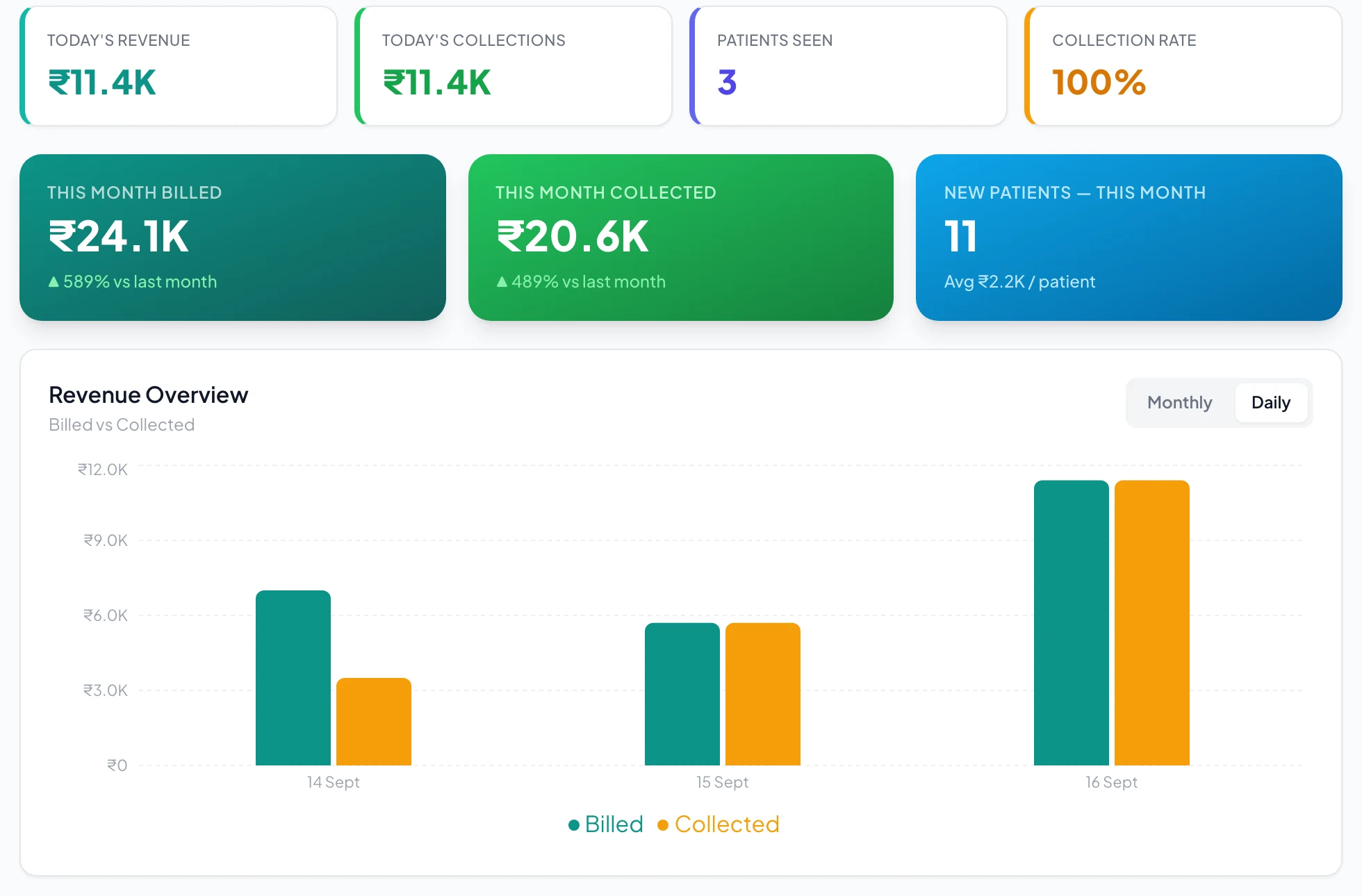Open the New Patients This Month card
This screenshot has height=896, width=1362.
click(x=1129, y=238)
